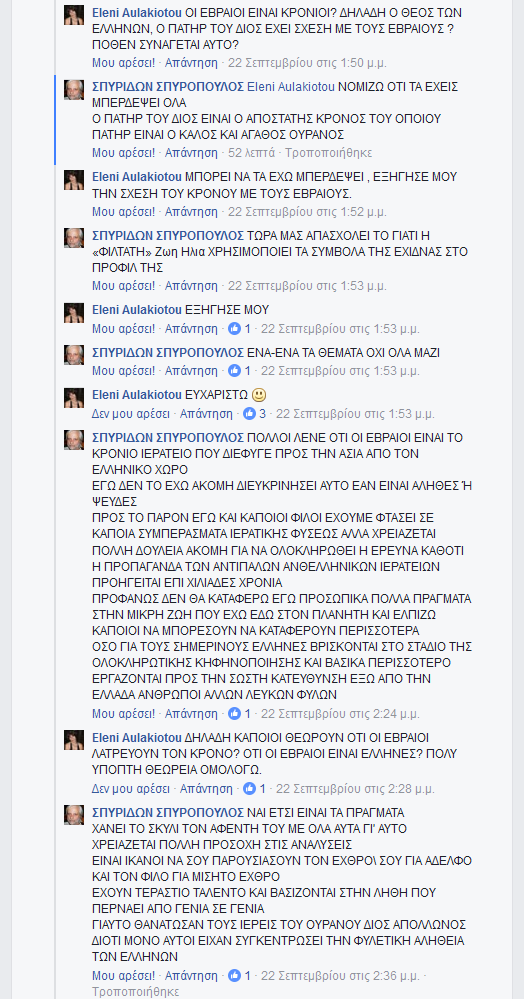The width and height of the screenshot is (524, 999).
Task: Toggle Δεν μου αρέσει on ΔΗΛΑΔΗ ΚΑΠΟΙΟΙ comment
Action: click(131, 789)
